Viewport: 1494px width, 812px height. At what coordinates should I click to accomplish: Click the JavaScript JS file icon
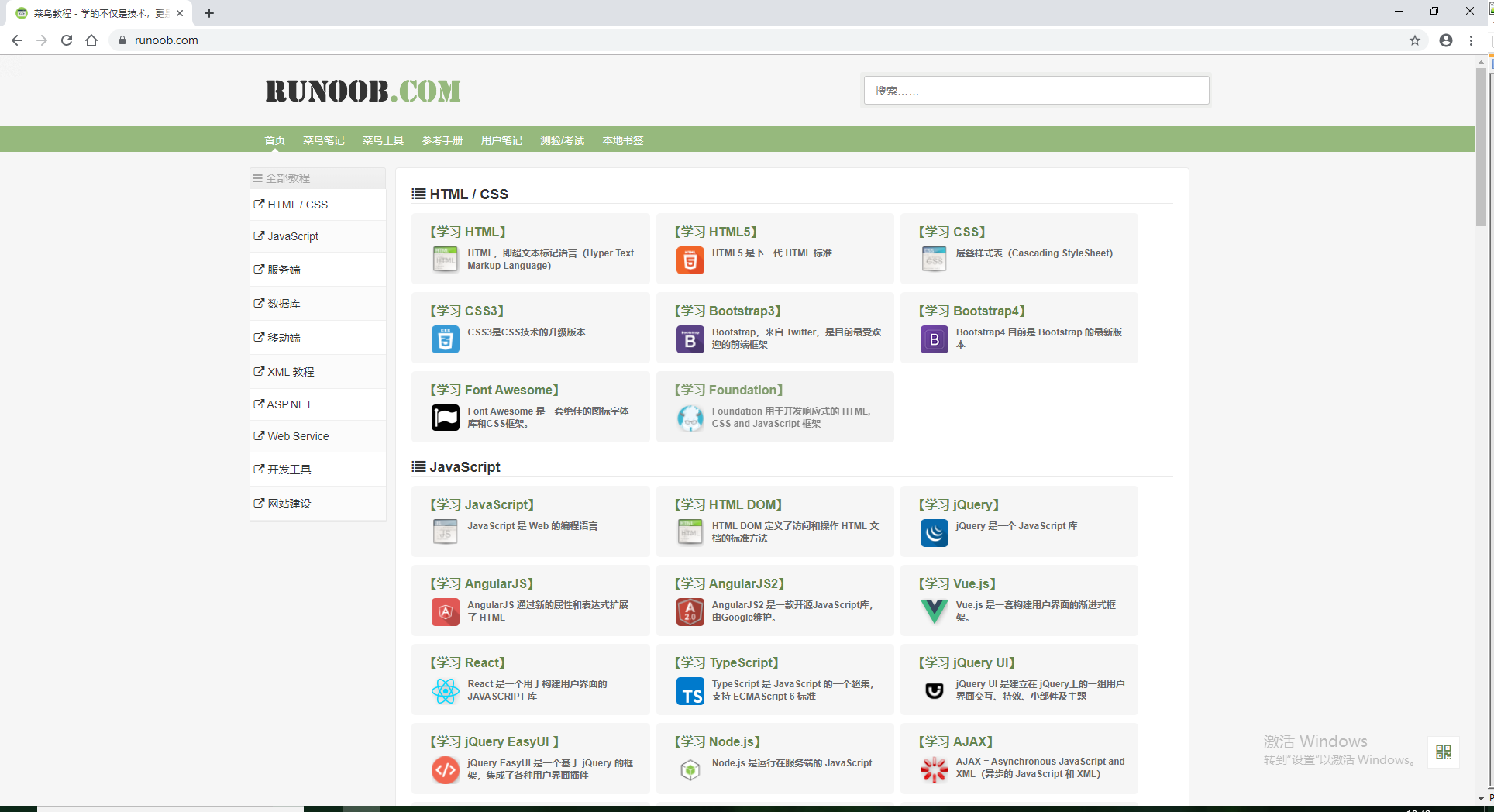(x=445, y=532)
